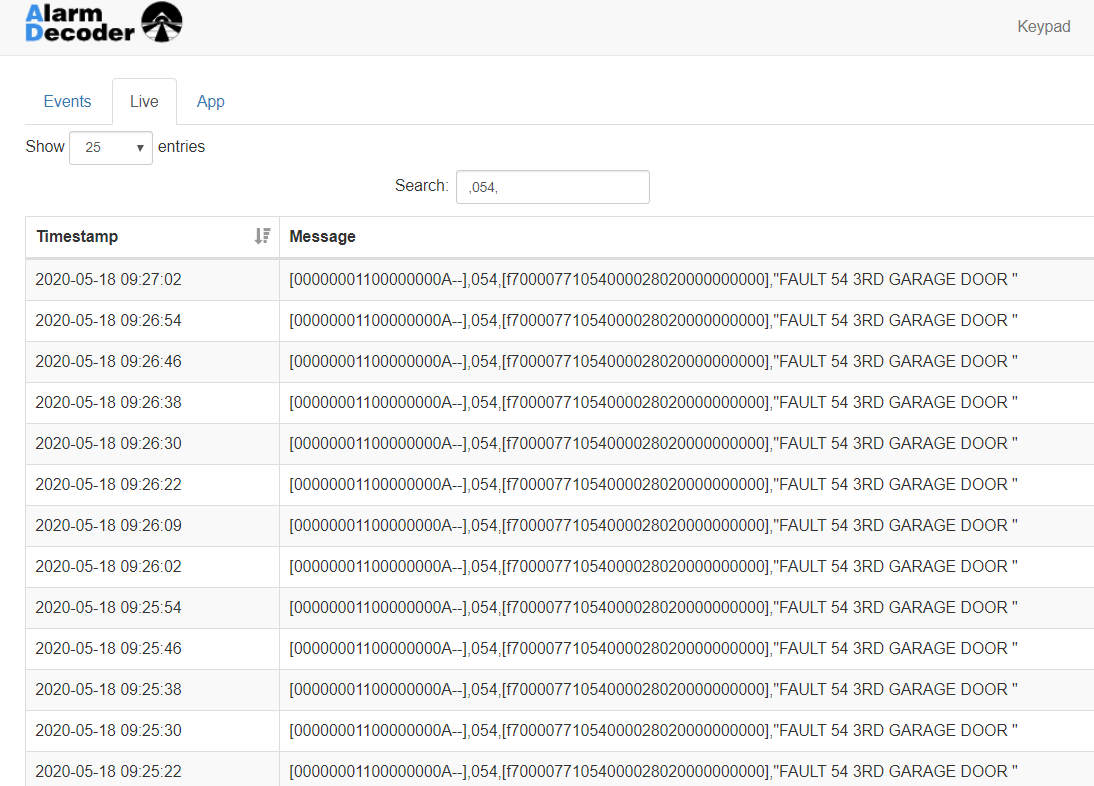
Task: Select the Live tab
Action: click(x=144, y=101)
